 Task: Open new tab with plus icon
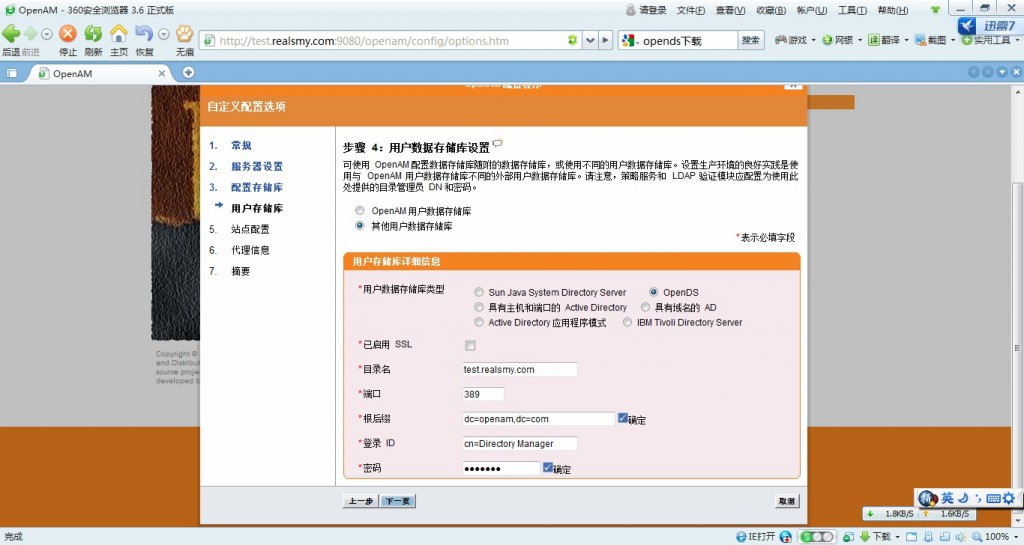click(x=188, y=72)
